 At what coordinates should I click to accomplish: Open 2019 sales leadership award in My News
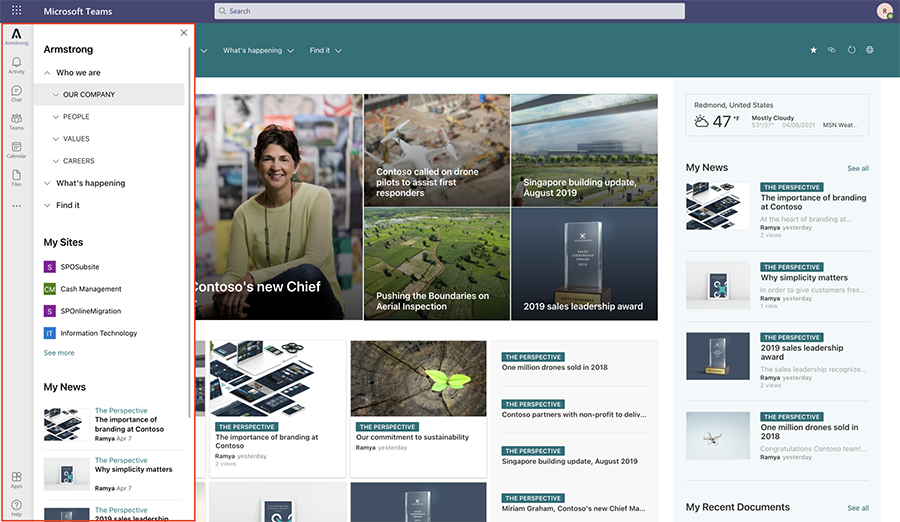[x=802, y=352]
